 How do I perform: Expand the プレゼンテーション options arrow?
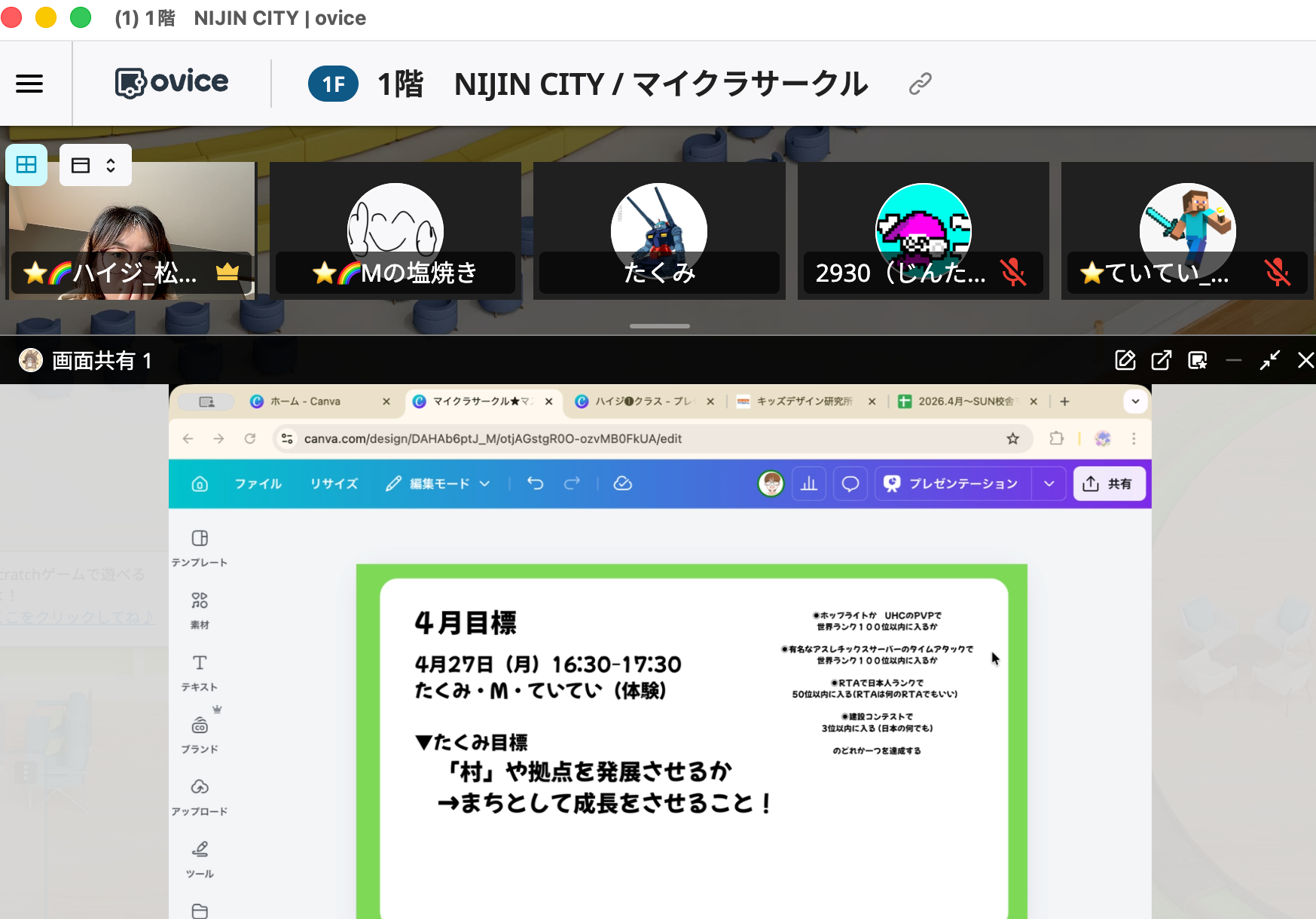click(1049, 484)
